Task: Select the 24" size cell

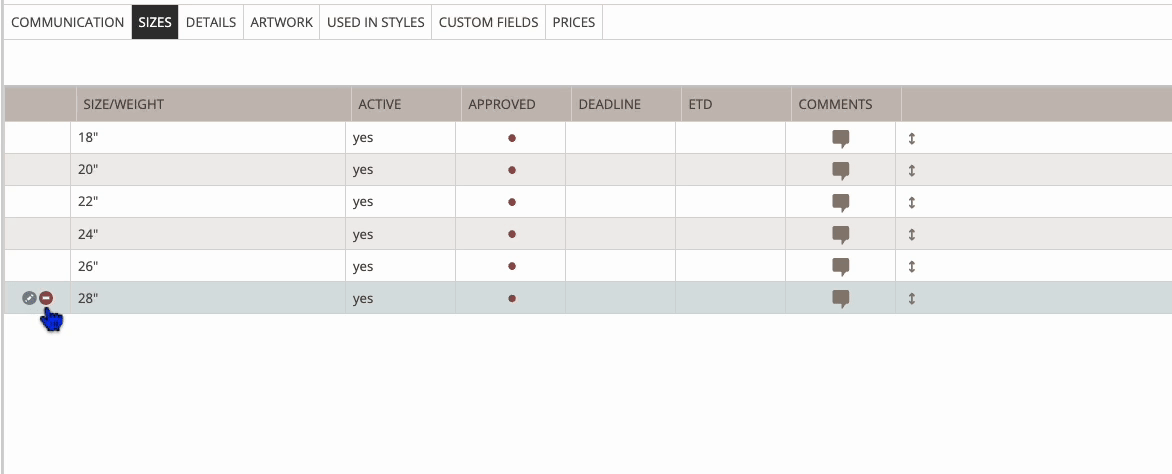Action: click(208, 234)
